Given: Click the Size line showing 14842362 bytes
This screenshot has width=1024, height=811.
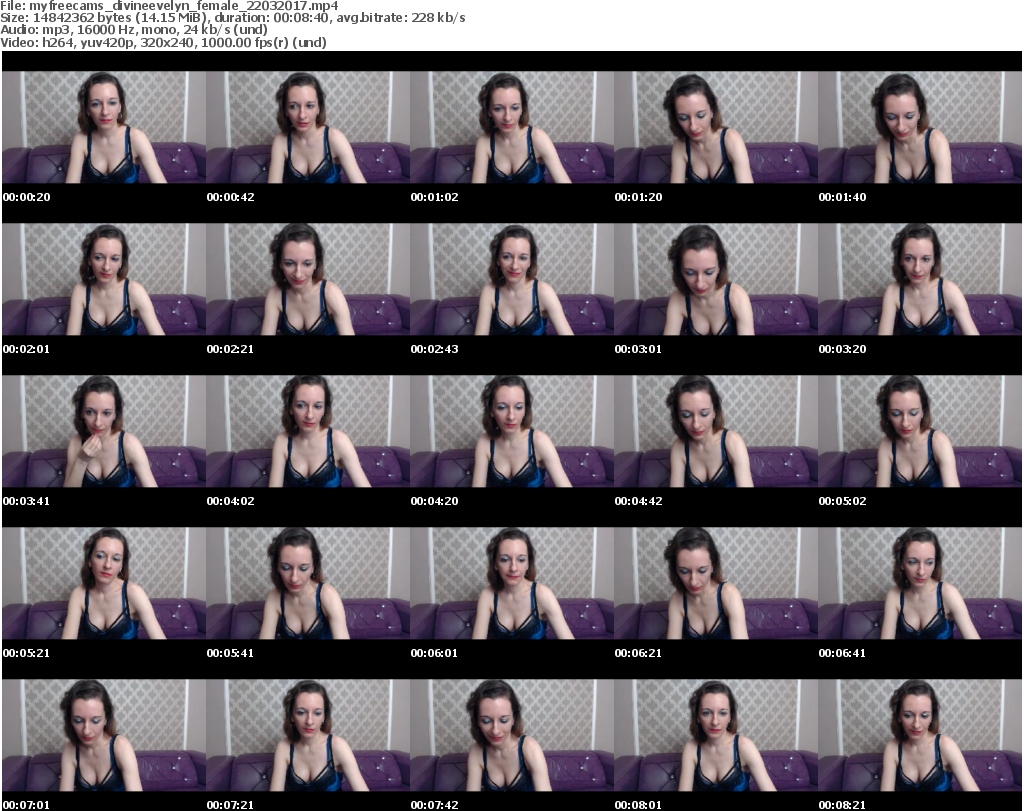Looking at the screenshot, I should tap(232, 18).
